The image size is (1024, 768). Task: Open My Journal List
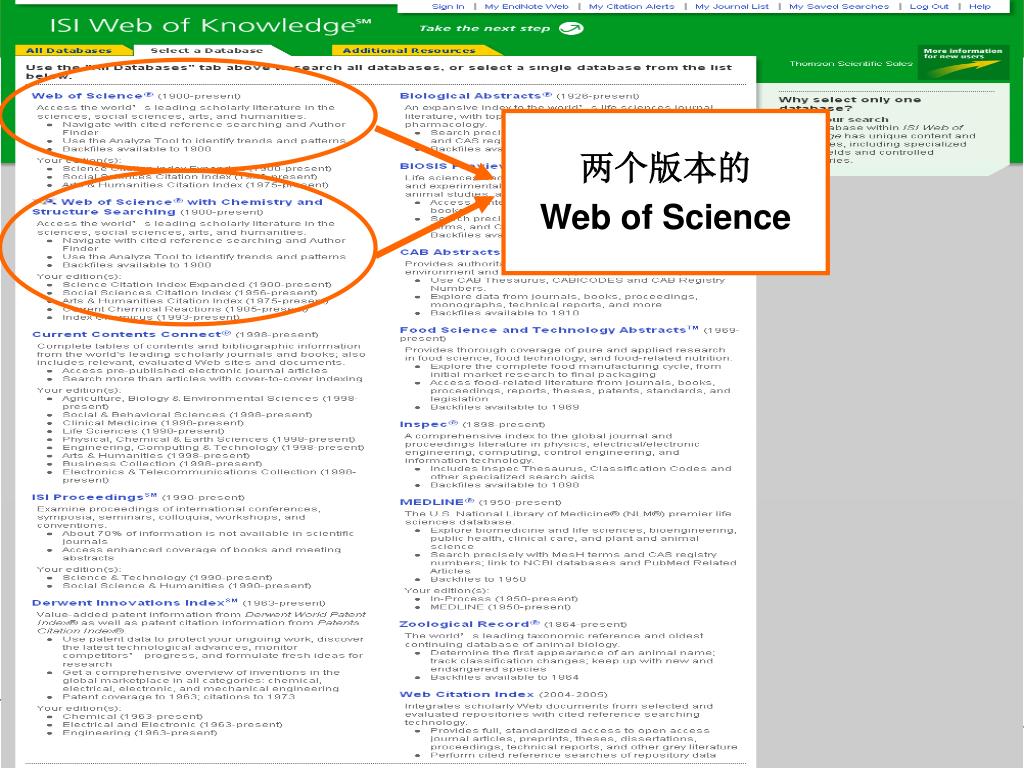(x=731, y=7)
